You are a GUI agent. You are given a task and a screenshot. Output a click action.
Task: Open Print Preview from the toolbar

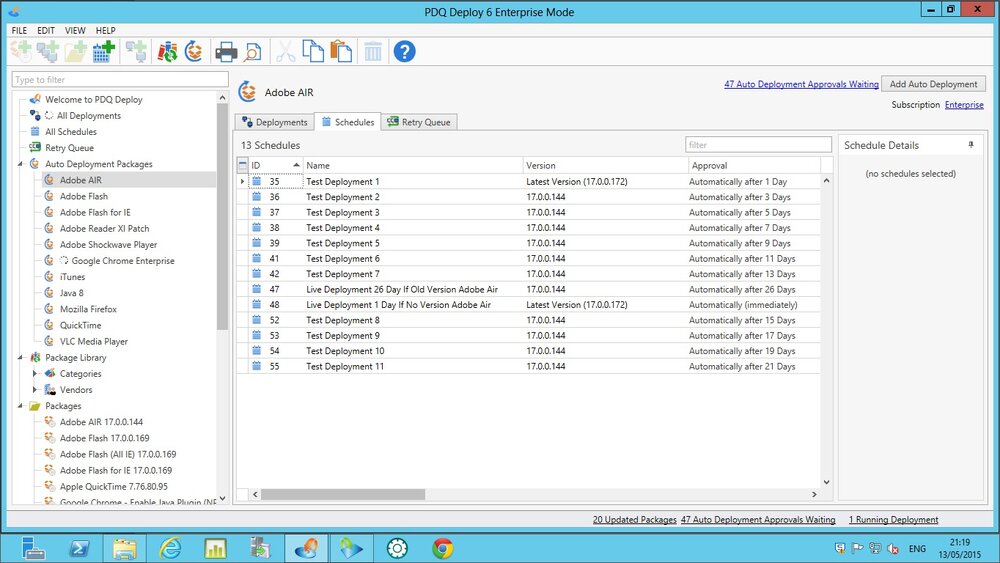tap(253, 52)
